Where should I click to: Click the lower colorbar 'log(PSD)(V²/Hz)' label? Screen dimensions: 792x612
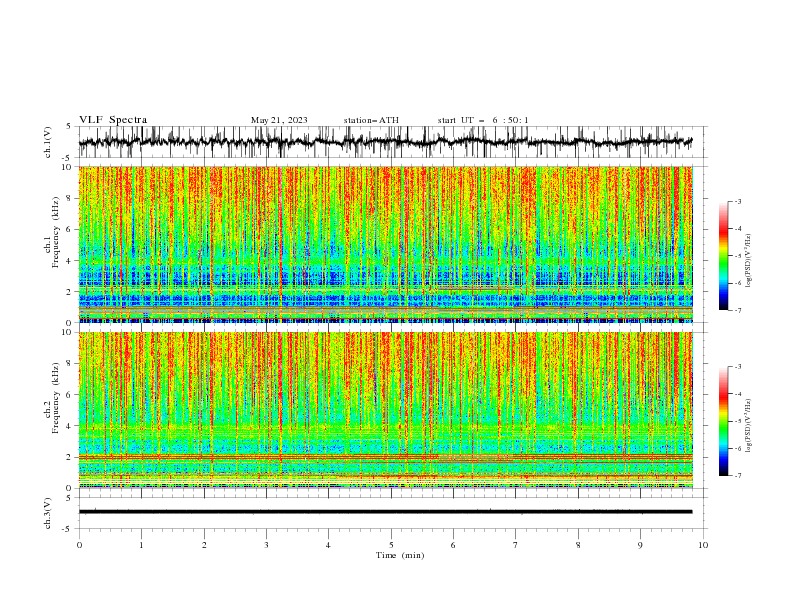pos(748,425)
